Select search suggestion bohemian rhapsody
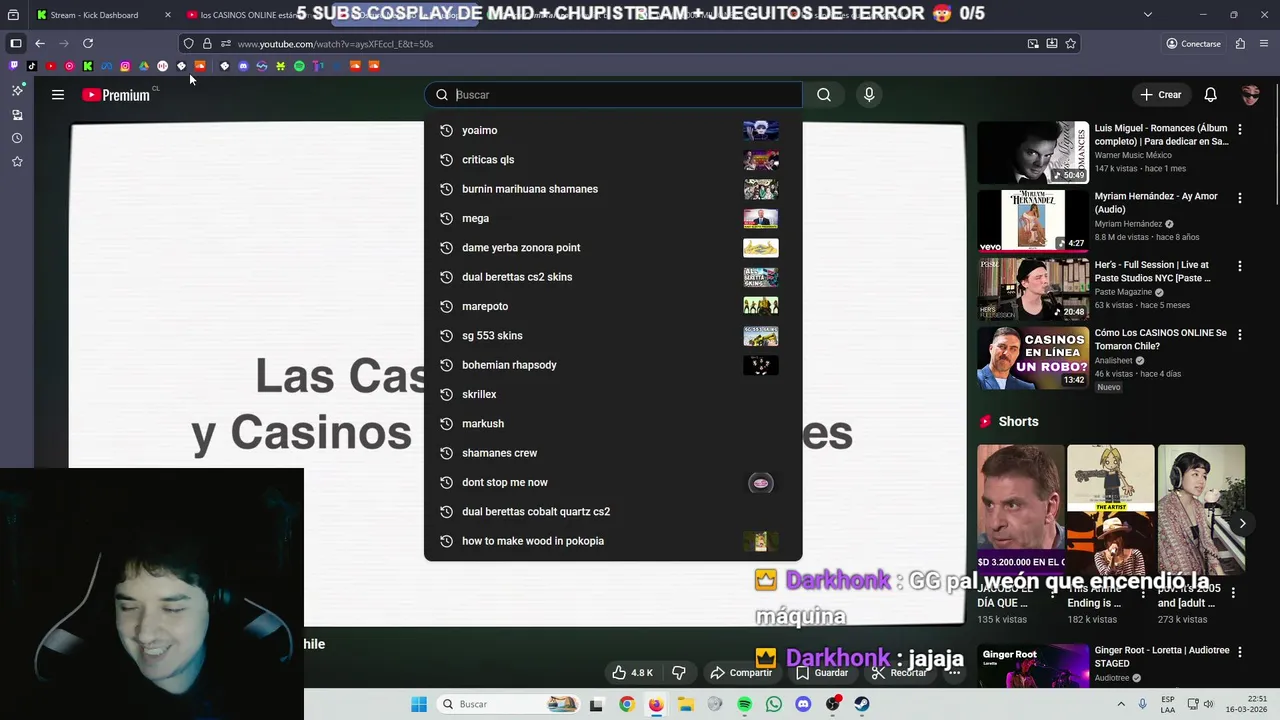The width and height of the screenshot is (1280, 720). pos(613,365)
